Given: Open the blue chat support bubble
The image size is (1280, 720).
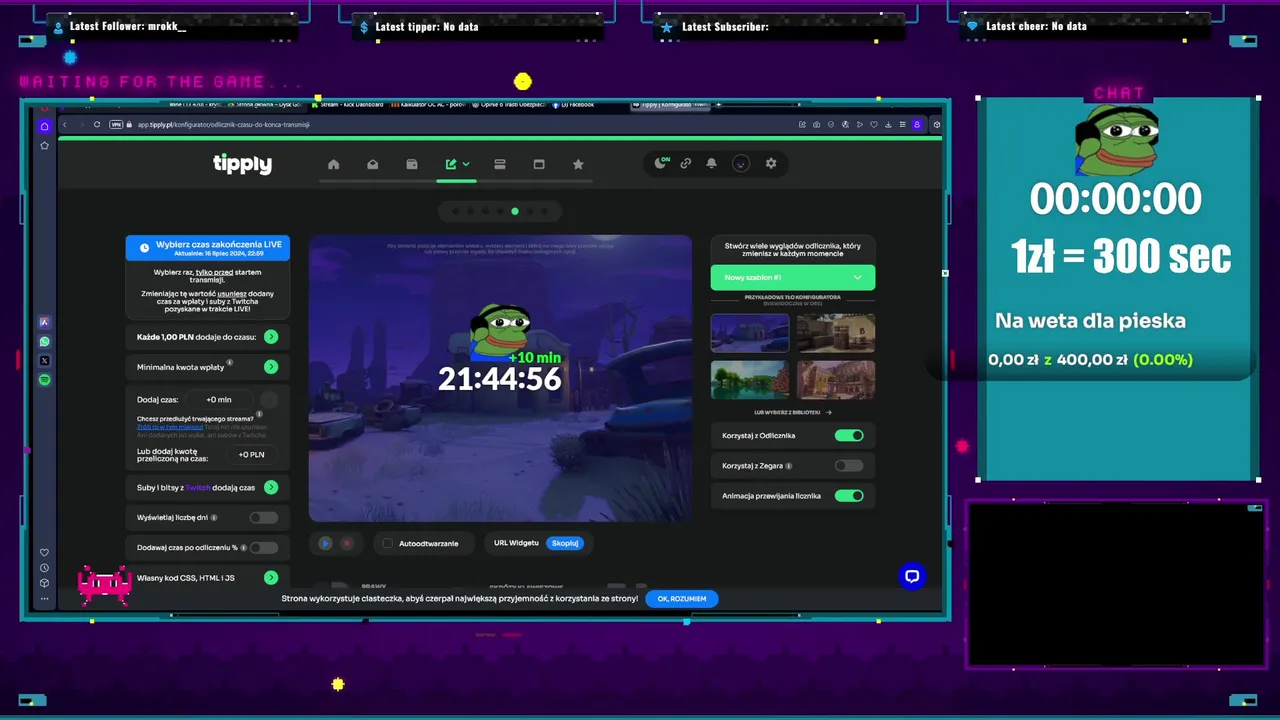Looking at the screenshot, I should point(912,576).
